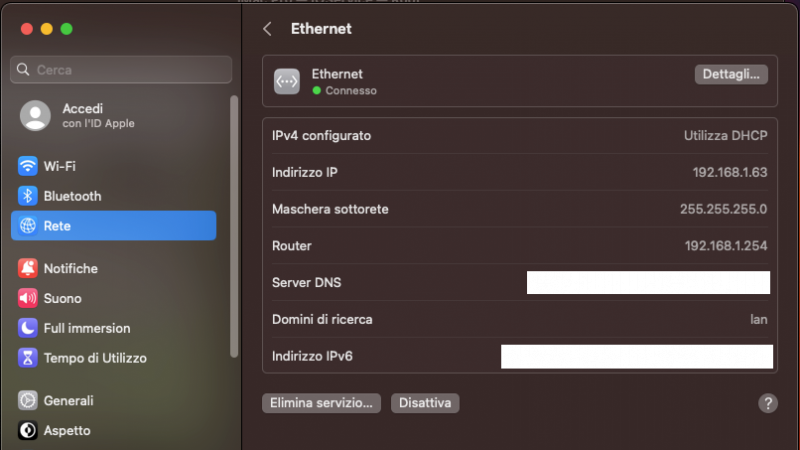The height and width of the screenshot is (450, 800).
Task: Click the Rete globe icon
Action: [27, 226]
